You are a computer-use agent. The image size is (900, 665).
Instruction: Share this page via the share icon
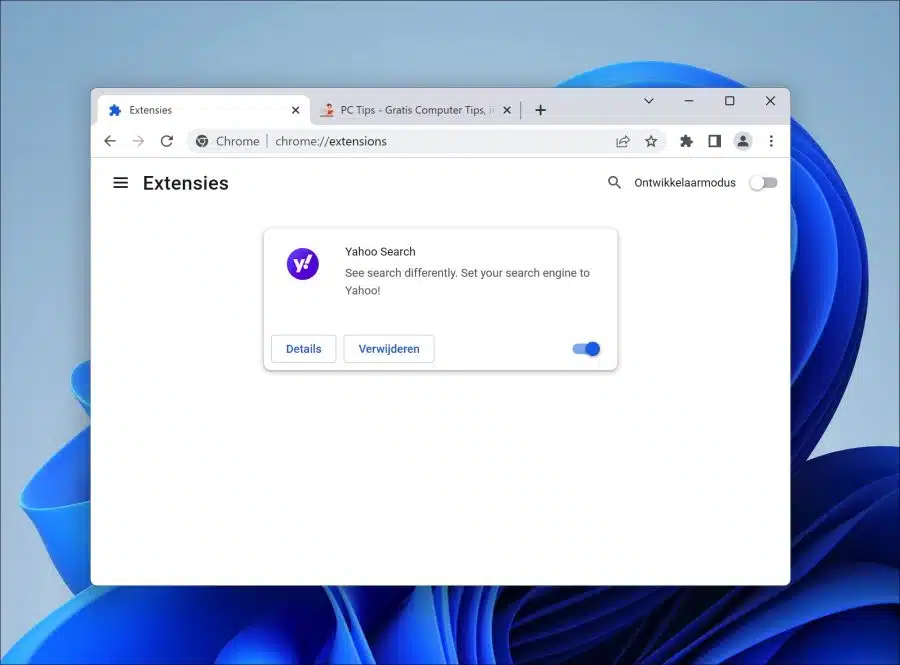pyautogui.click(x=623, y=141)
